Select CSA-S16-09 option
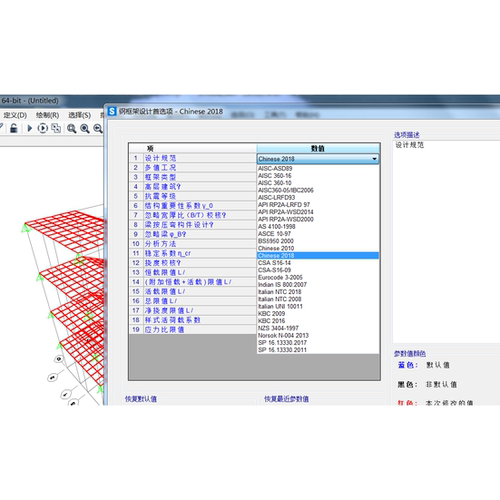 coord(318,270)
